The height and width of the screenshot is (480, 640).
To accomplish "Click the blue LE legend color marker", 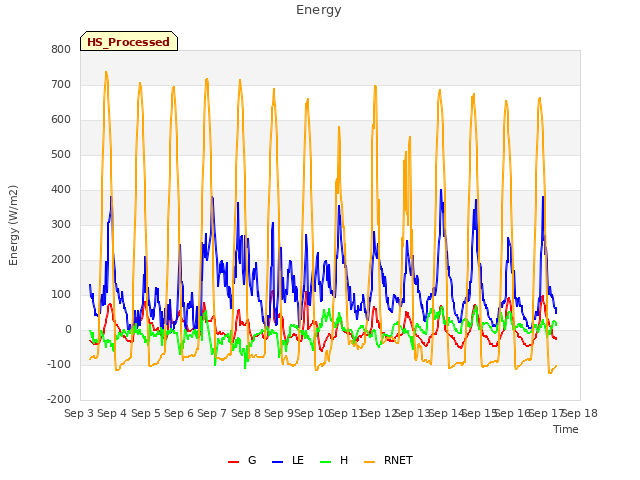I will point(278,462).
